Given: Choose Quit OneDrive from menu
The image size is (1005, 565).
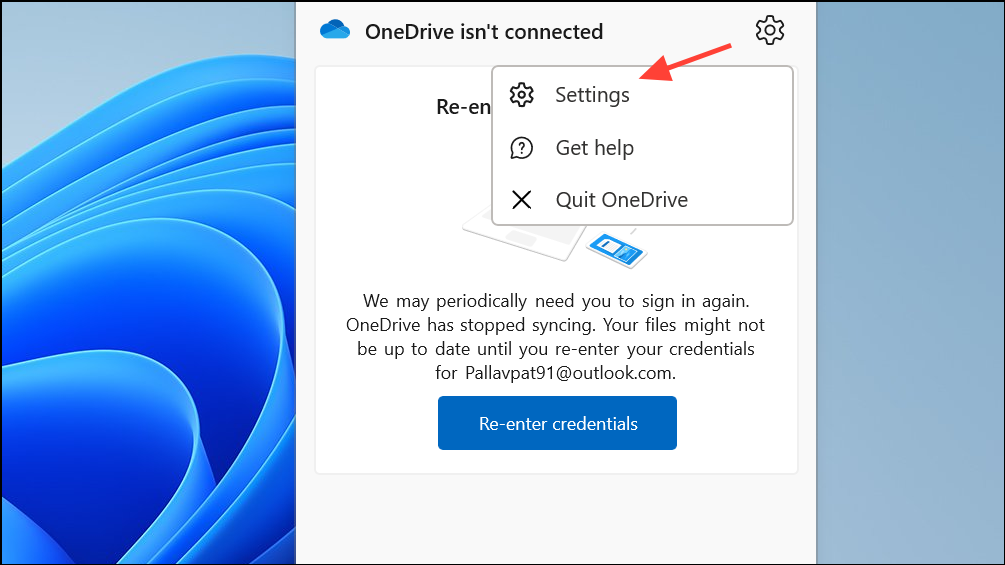Looking at the screenshot, I should [642, 200].
